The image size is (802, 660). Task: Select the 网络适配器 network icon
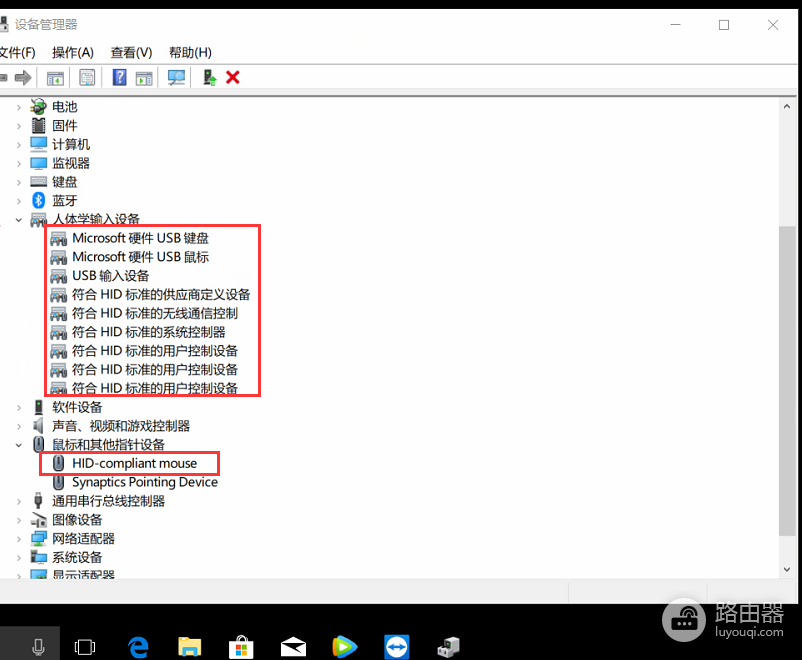coord(38,538)
